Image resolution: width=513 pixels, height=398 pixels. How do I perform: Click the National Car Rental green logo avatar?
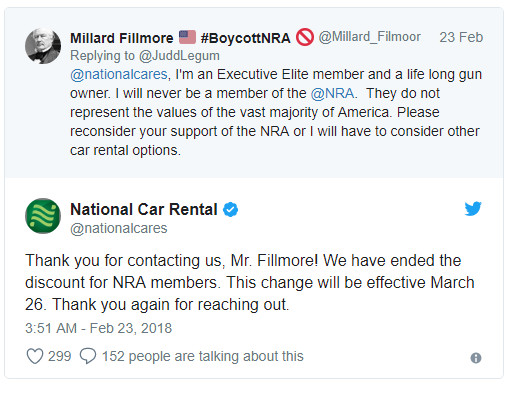click(43, 216)
